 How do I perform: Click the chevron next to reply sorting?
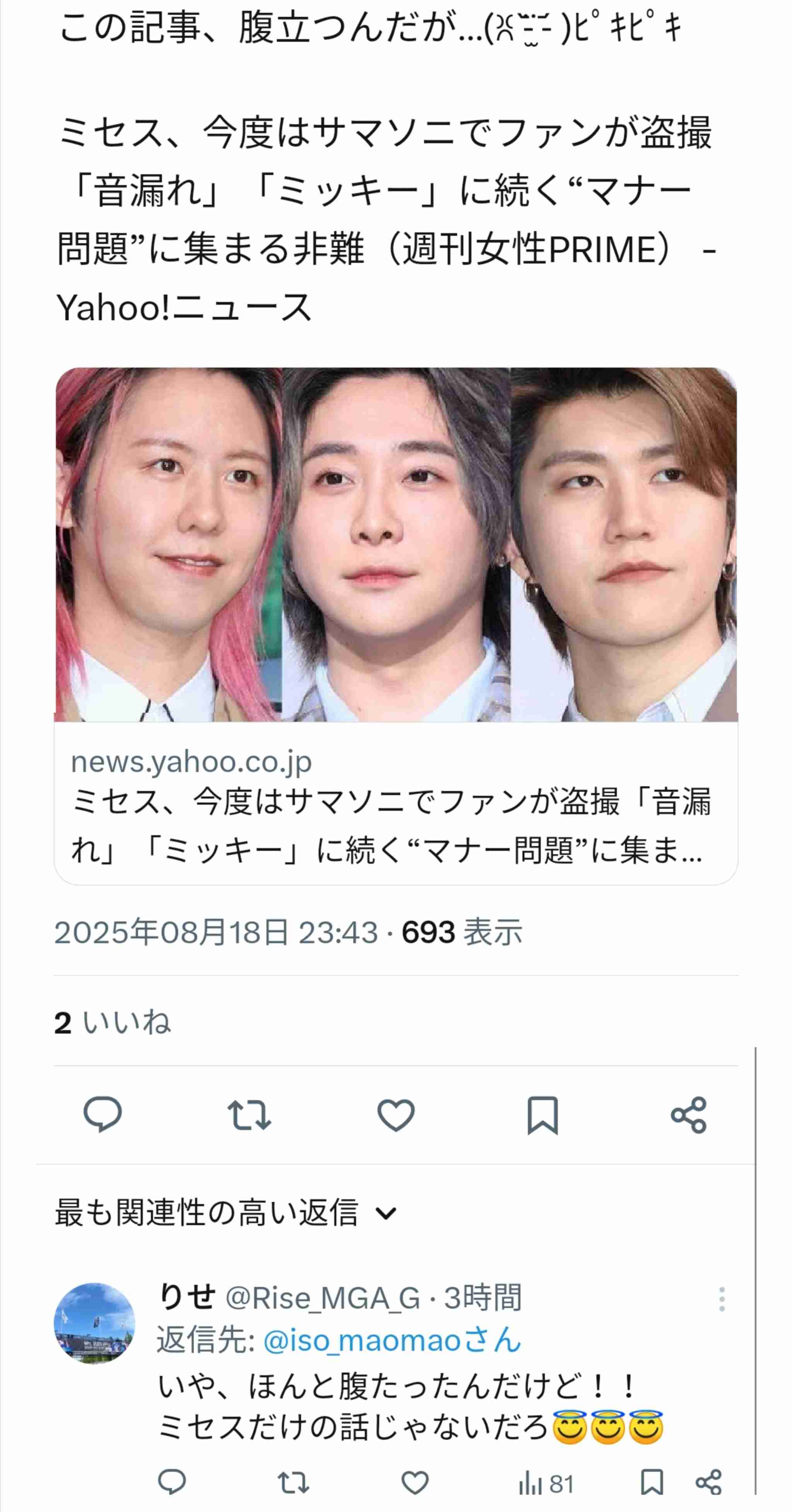386,1213
